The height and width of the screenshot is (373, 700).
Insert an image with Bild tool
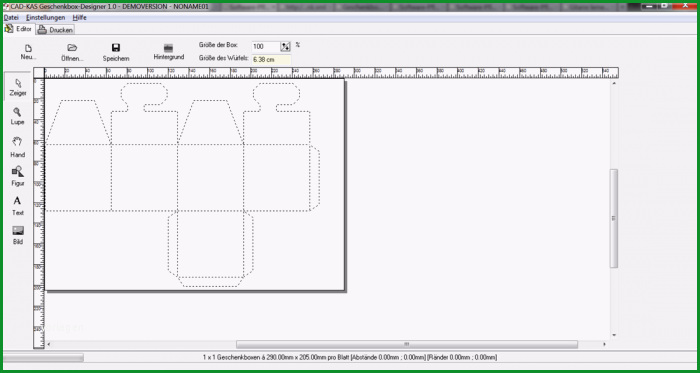18,235
